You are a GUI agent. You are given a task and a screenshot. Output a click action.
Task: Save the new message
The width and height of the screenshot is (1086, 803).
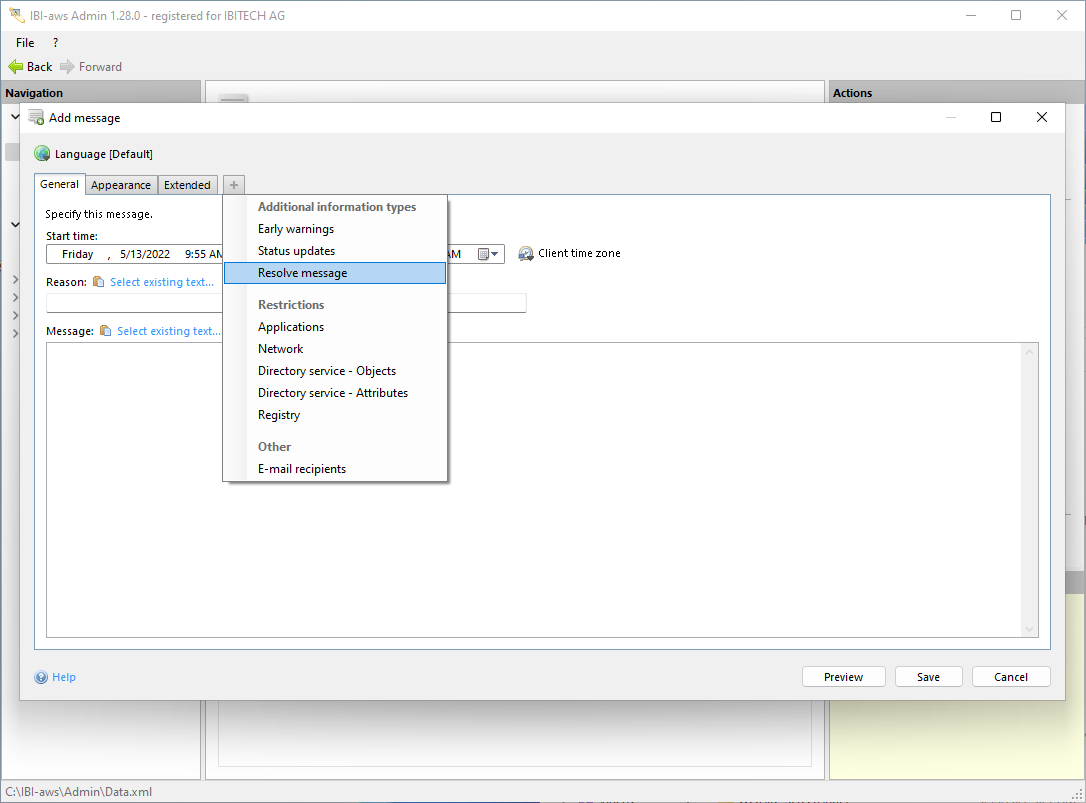[928, 677]
